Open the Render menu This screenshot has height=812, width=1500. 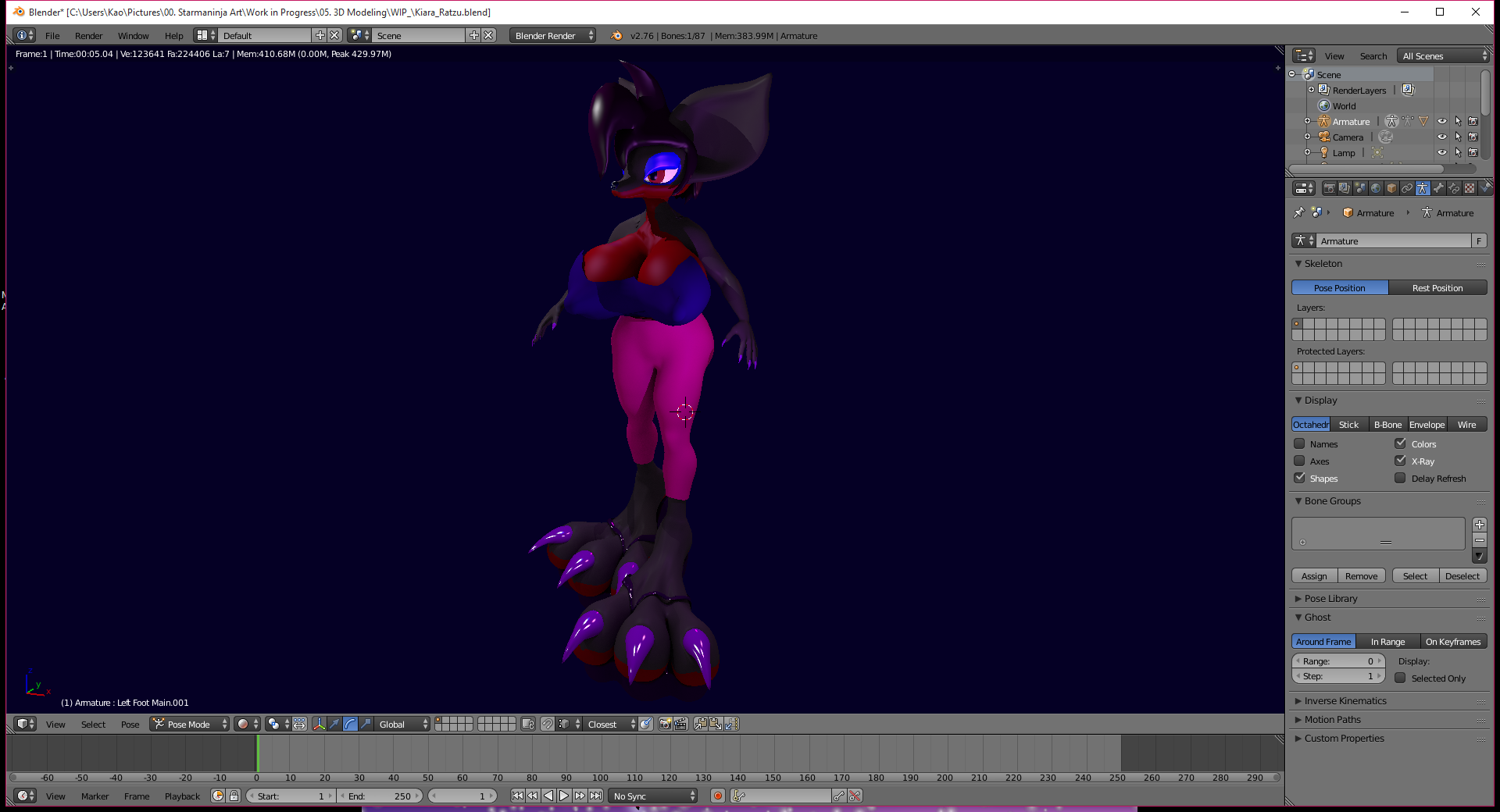click(x=88, y=36)
